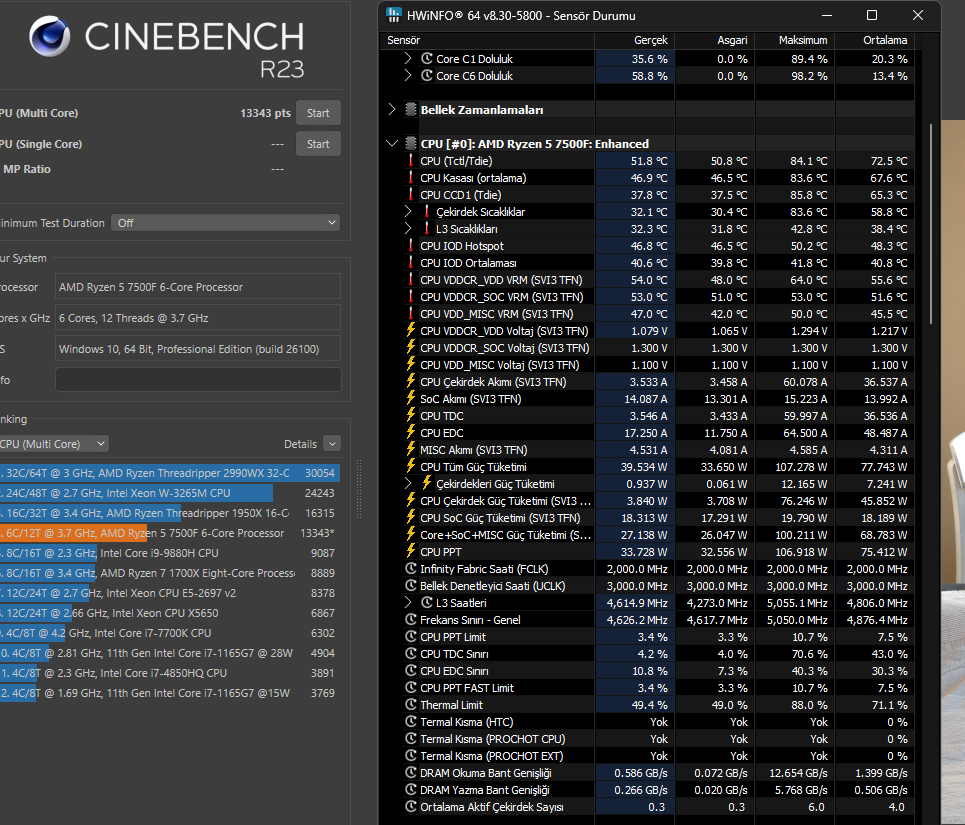965x825 pixels.
Task: Collapse the CPU [#0] AMD Ryzen 5 7500F group
Action: pyautogui.click(x=392, y=143)
